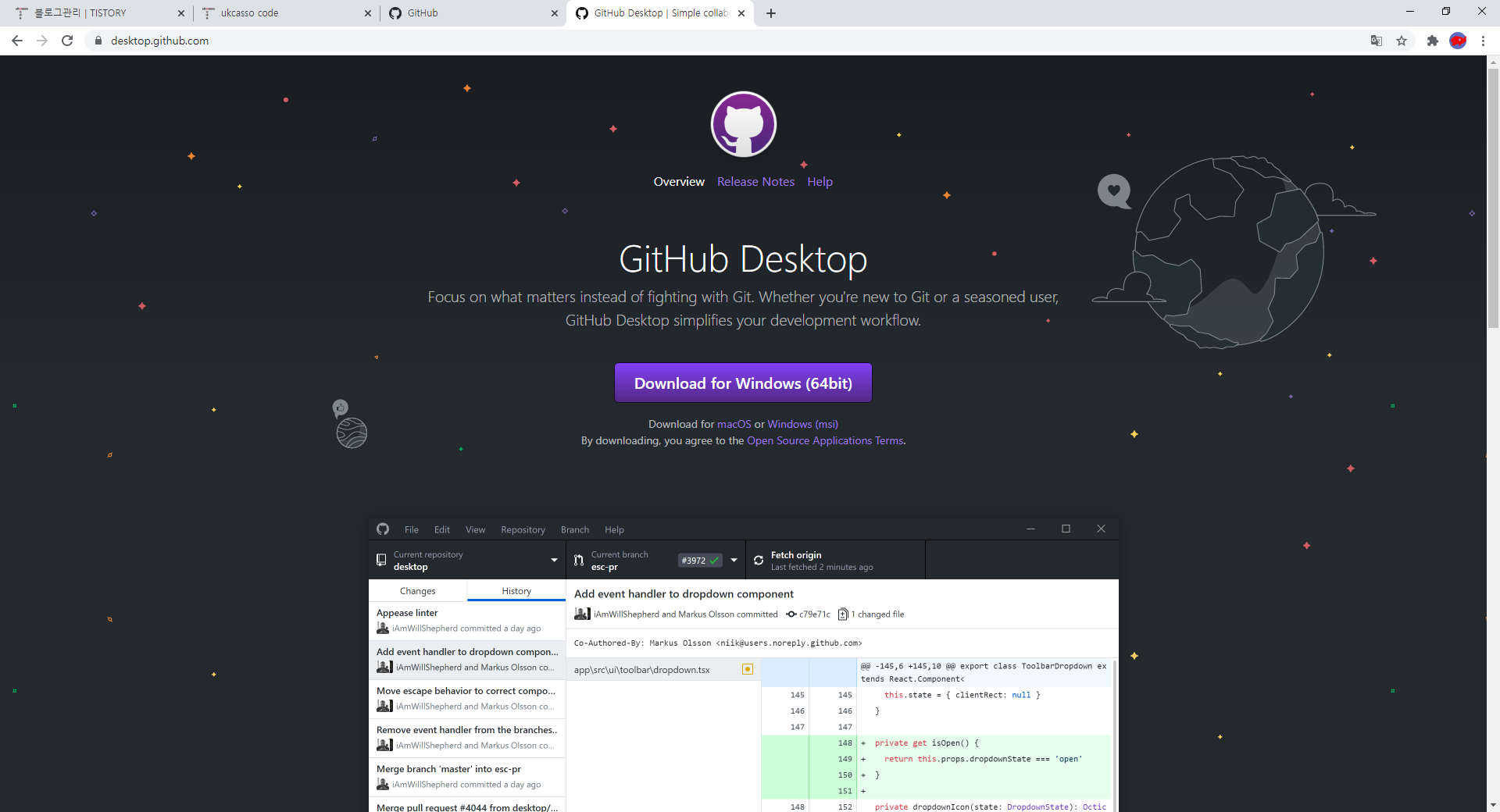Click the scrollbar down arrow
This screenshot has height=812, width=1500.
point(1493,805)
